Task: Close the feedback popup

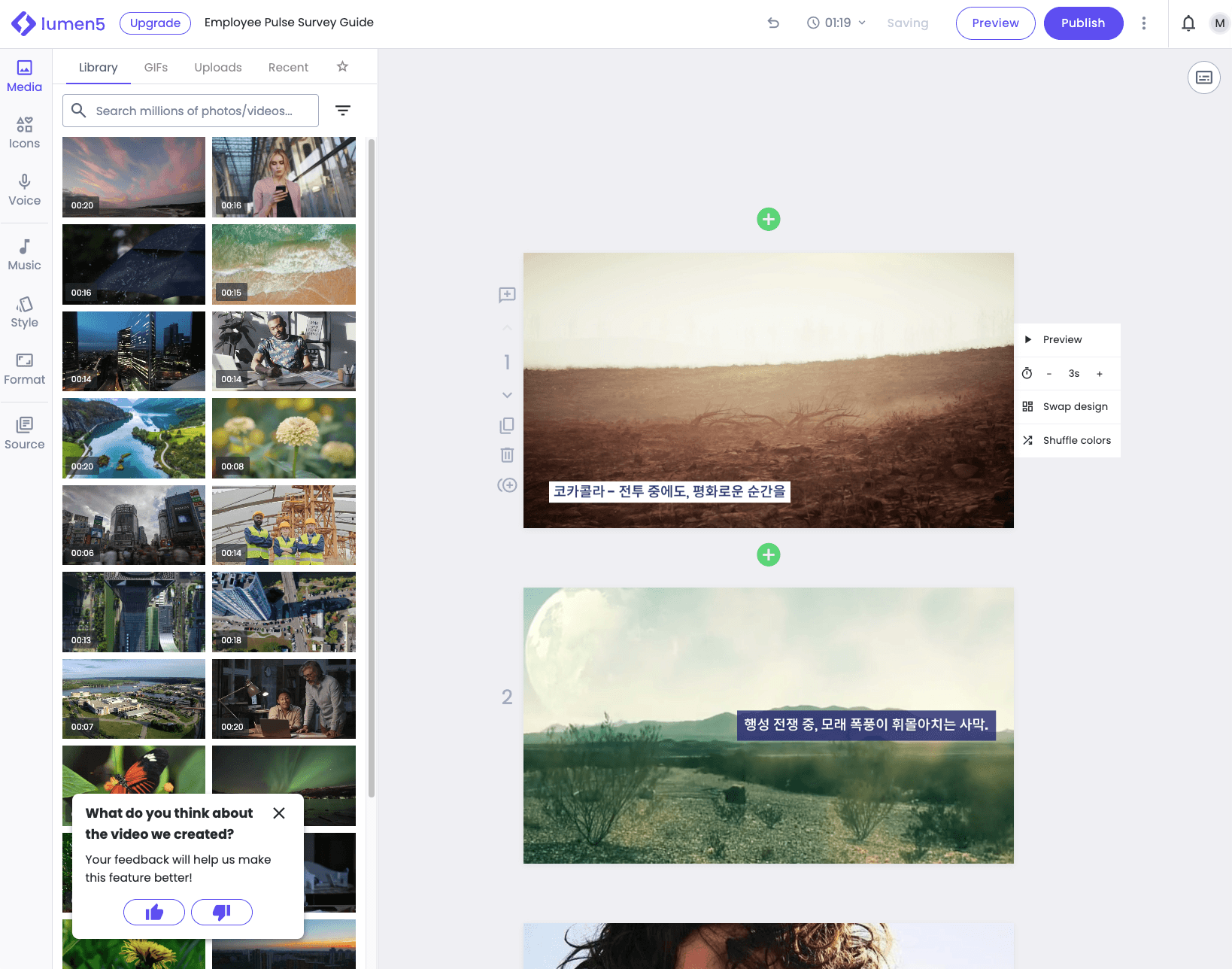Action: pyautogui.click(x=279, y=813)
